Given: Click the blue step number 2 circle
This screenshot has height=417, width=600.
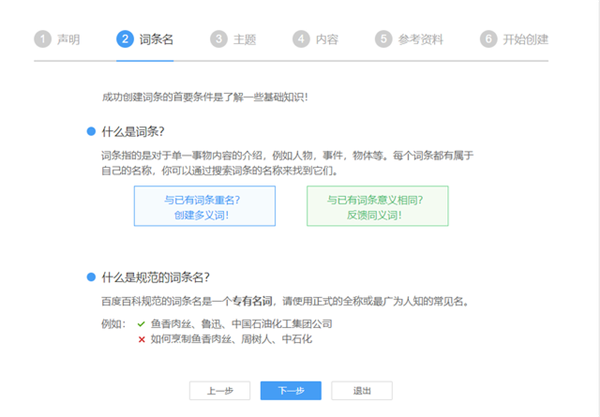Looking at the screenshot, I should coord(125,39).
